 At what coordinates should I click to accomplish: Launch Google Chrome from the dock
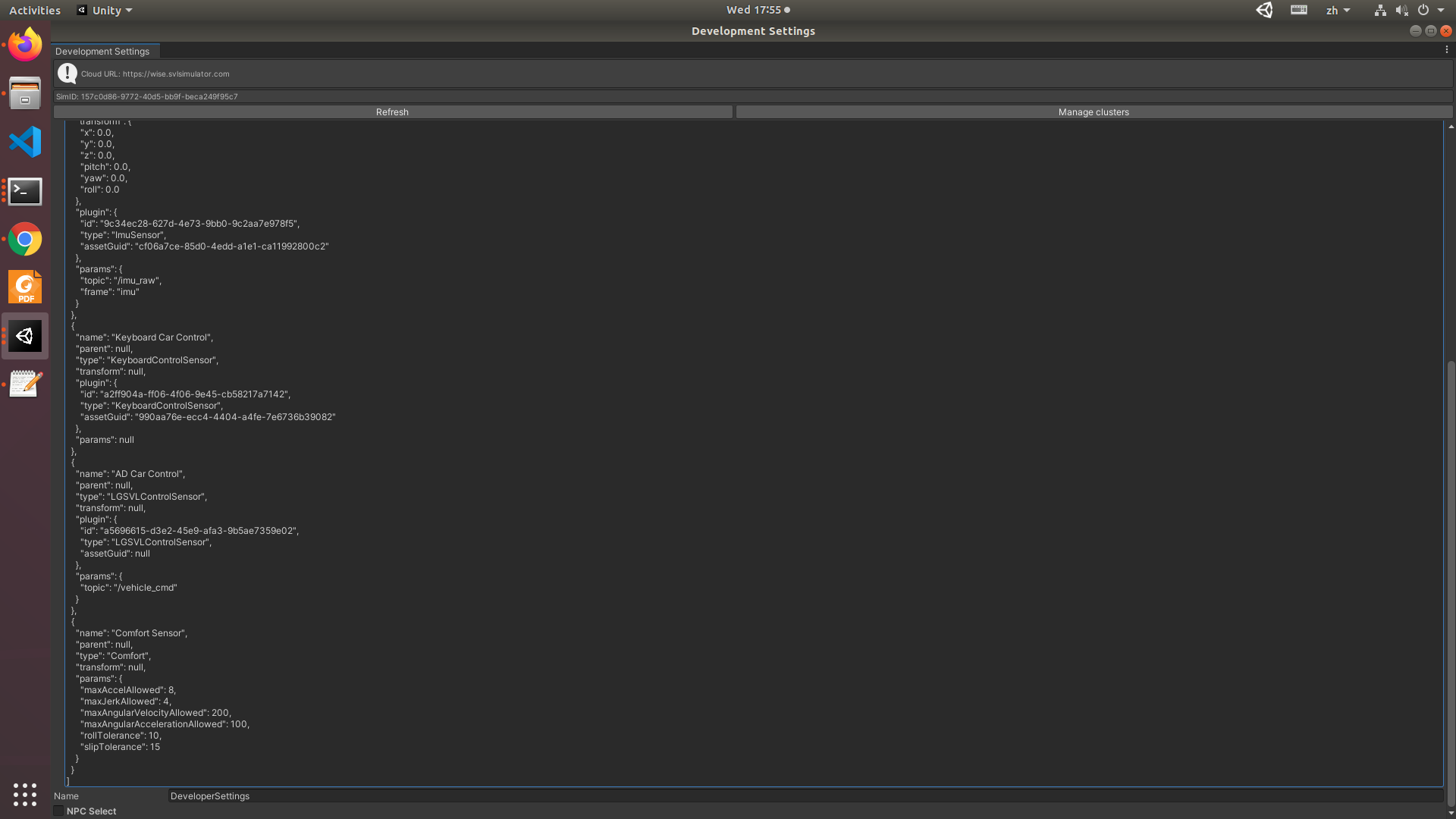coord(25,239)
